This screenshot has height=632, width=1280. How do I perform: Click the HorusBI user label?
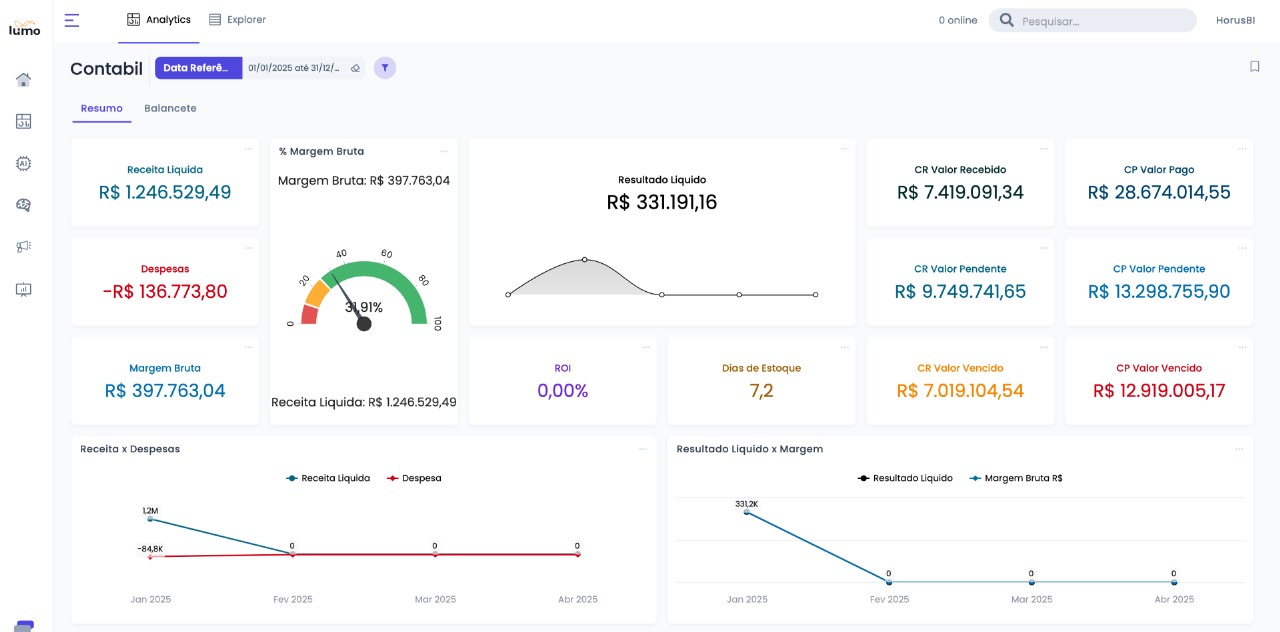click(x=1235, y=20)
